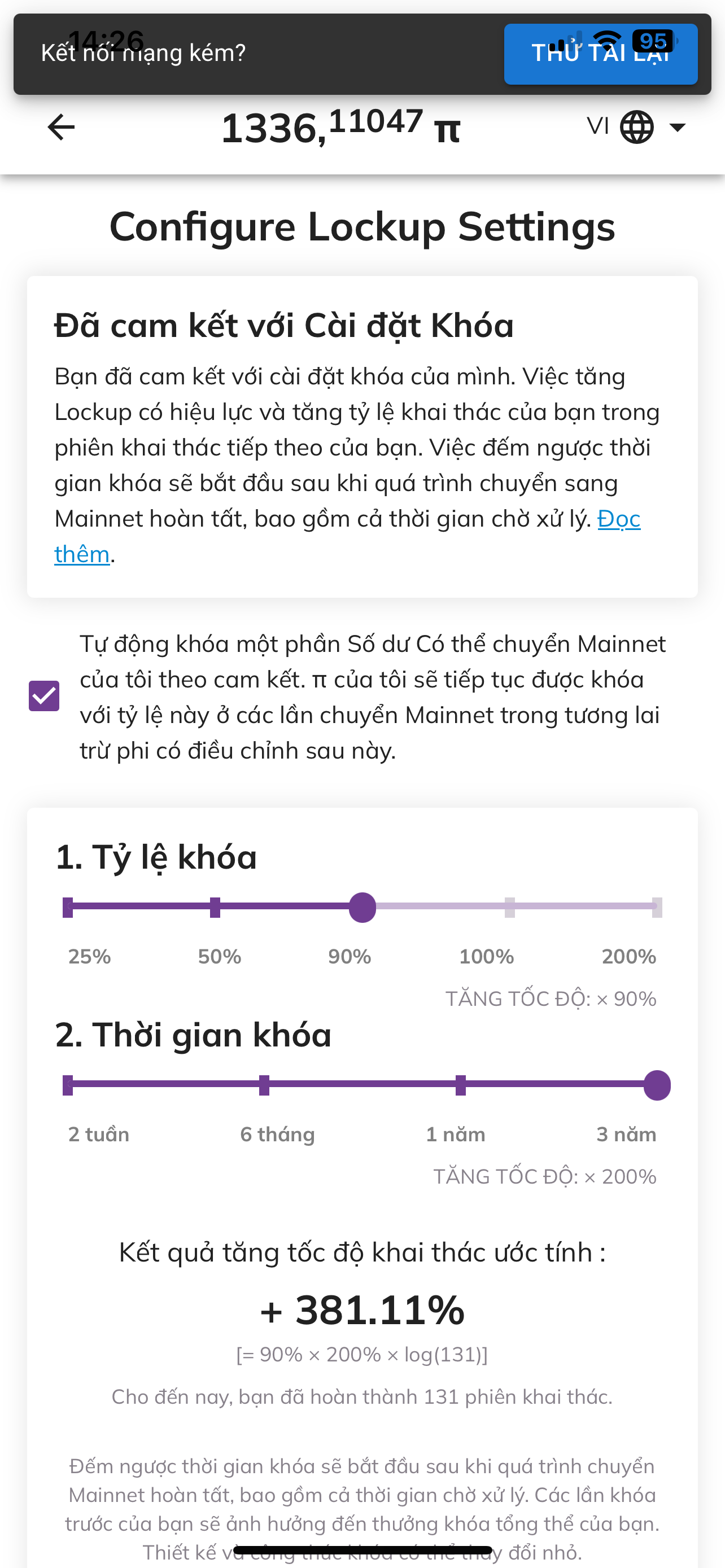Tap the Kết nối mạng kém? message

point(143,54)
